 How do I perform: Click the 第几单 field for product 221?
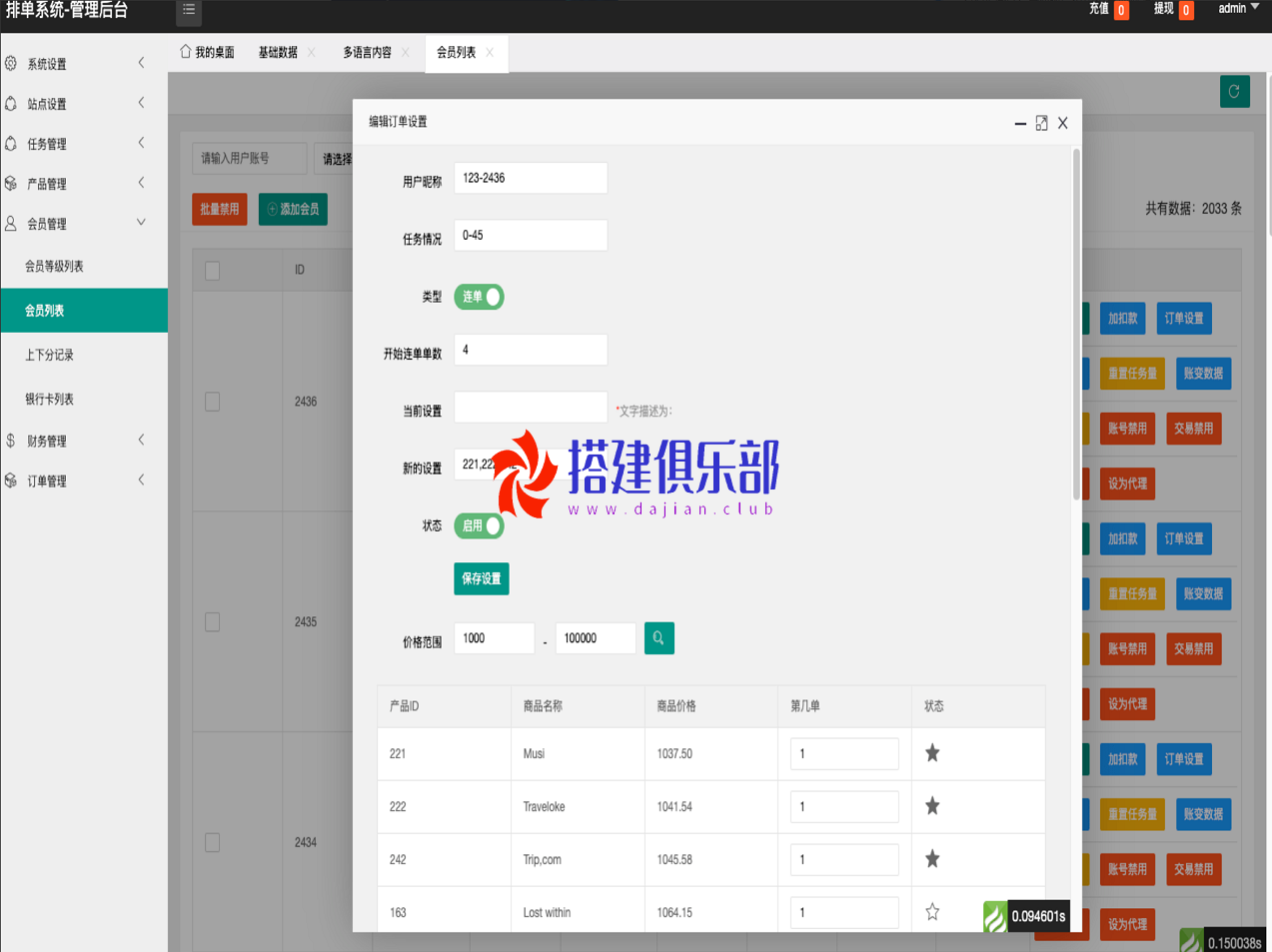coord(844,754)
